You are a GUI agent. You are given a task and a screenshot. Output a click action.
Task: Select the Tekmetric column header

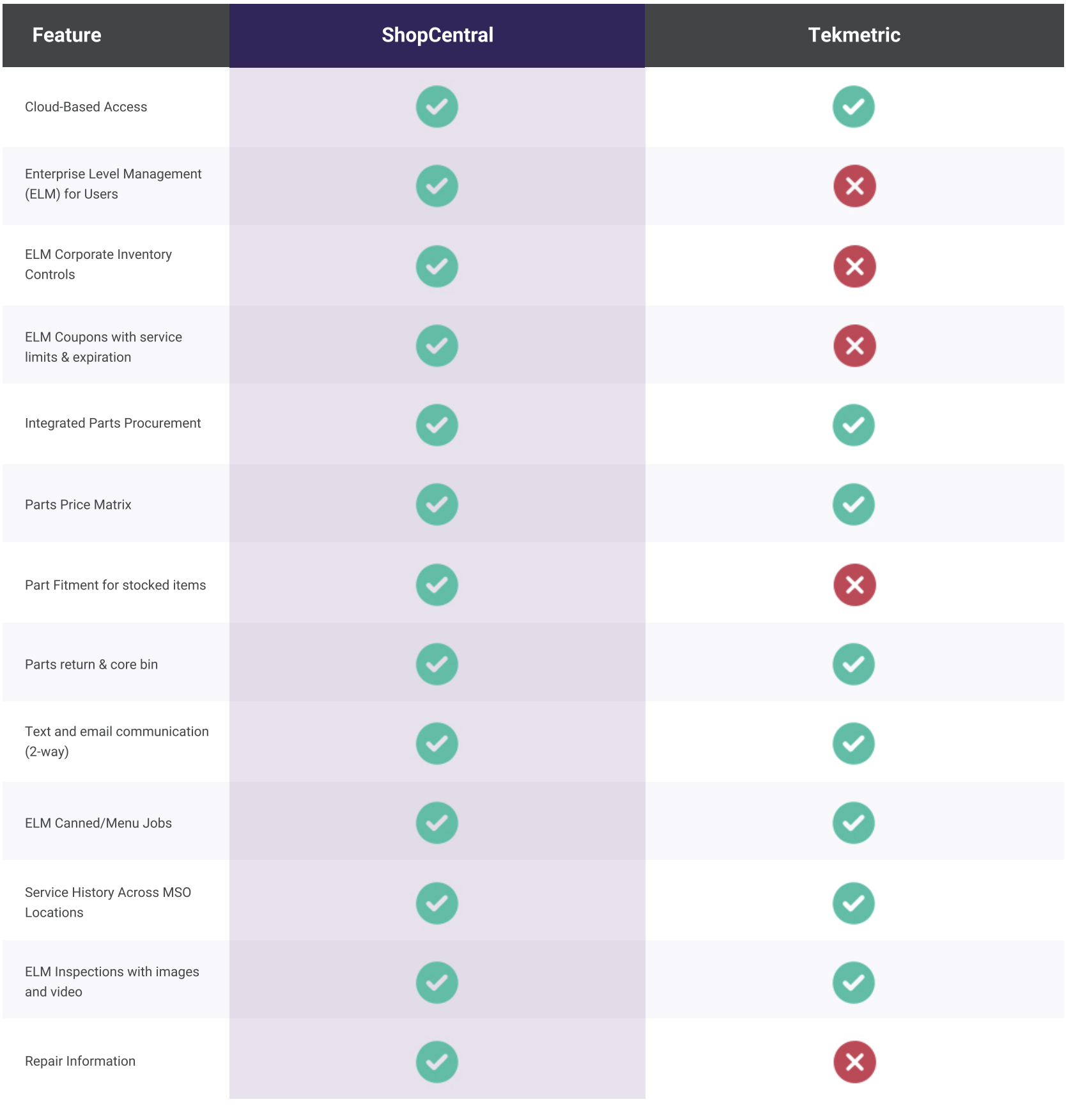point(854,35)
